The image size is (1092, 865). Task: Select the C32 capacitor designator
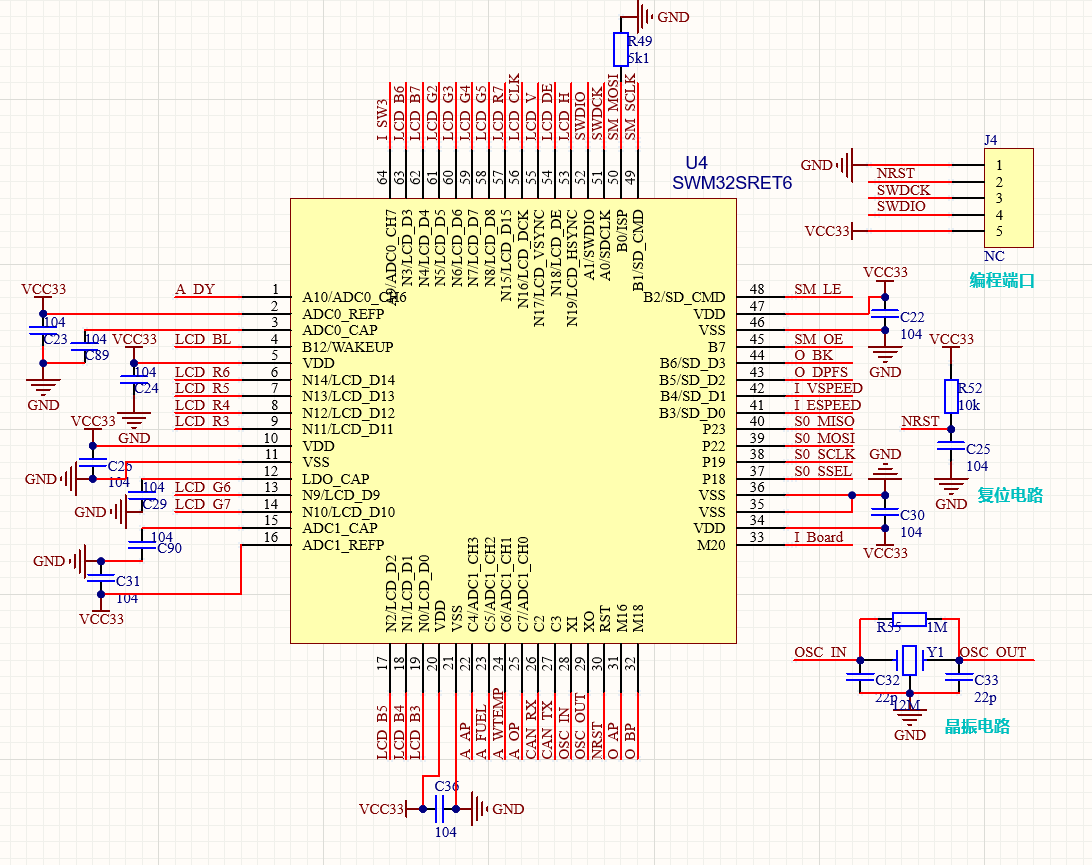887,680
